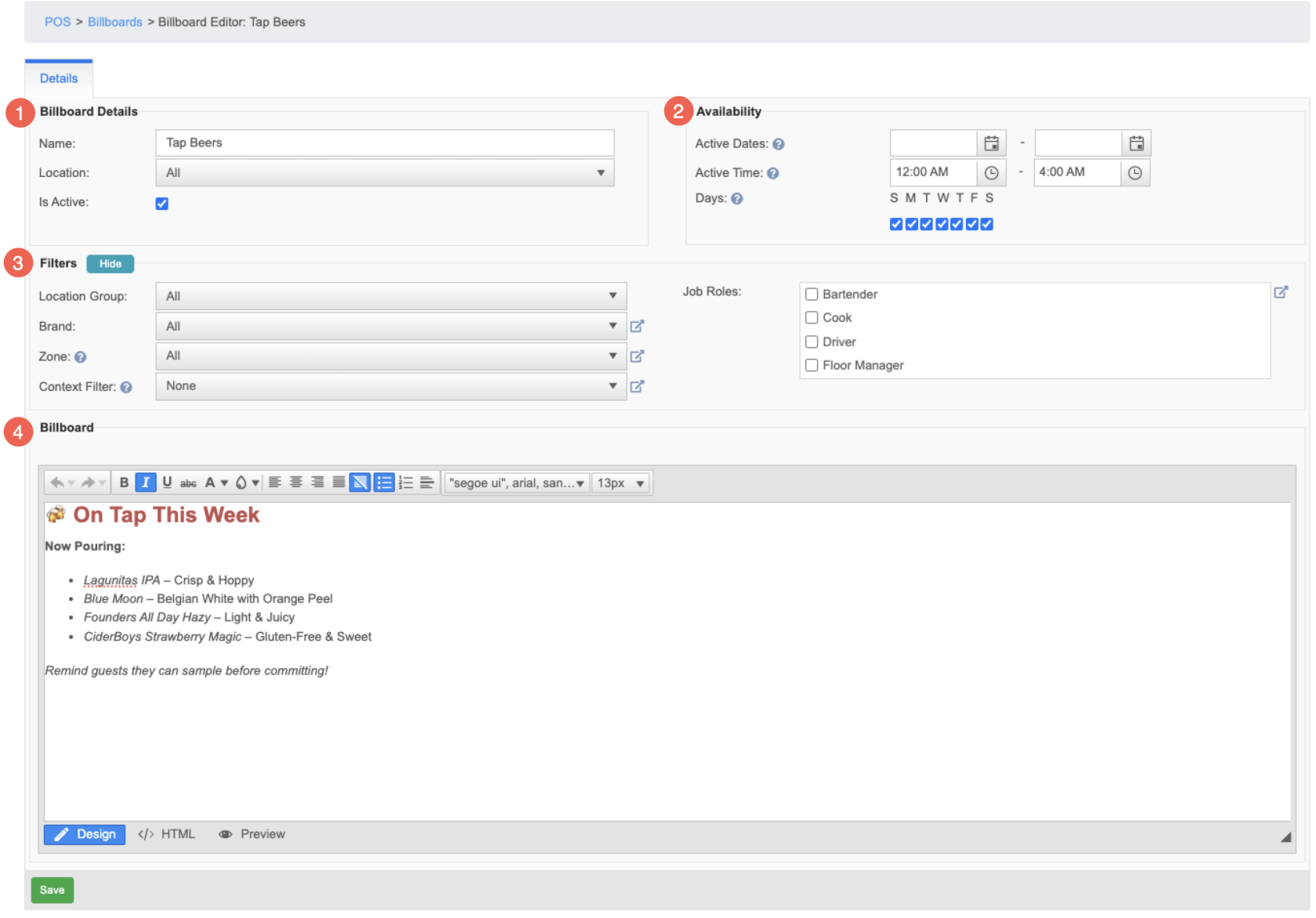Align text left
This screenshot has height=918, width=1316.
(x=275, y=483)
